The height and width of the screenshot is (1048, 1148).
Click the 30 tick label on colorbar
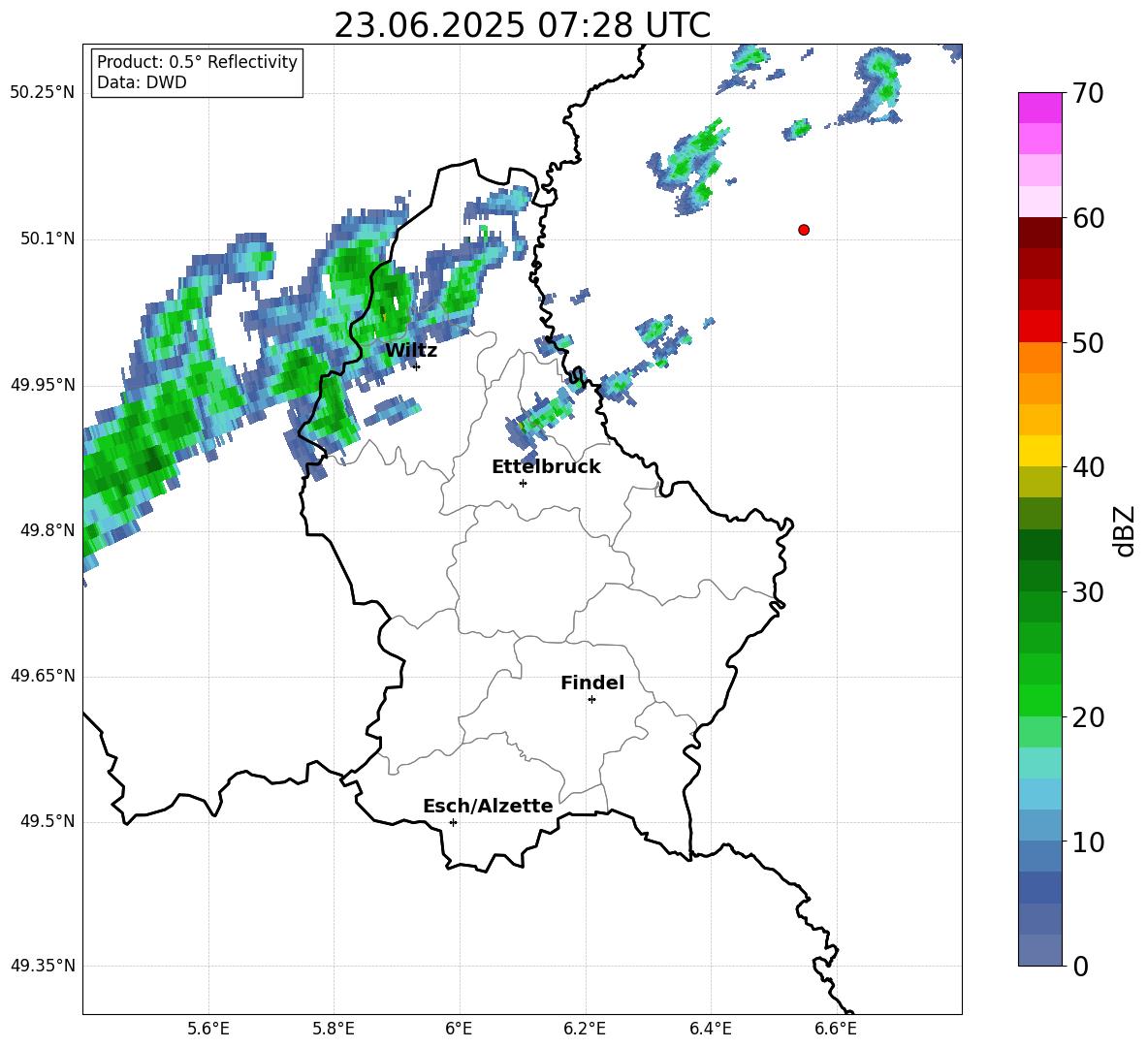pos(1088,592)
